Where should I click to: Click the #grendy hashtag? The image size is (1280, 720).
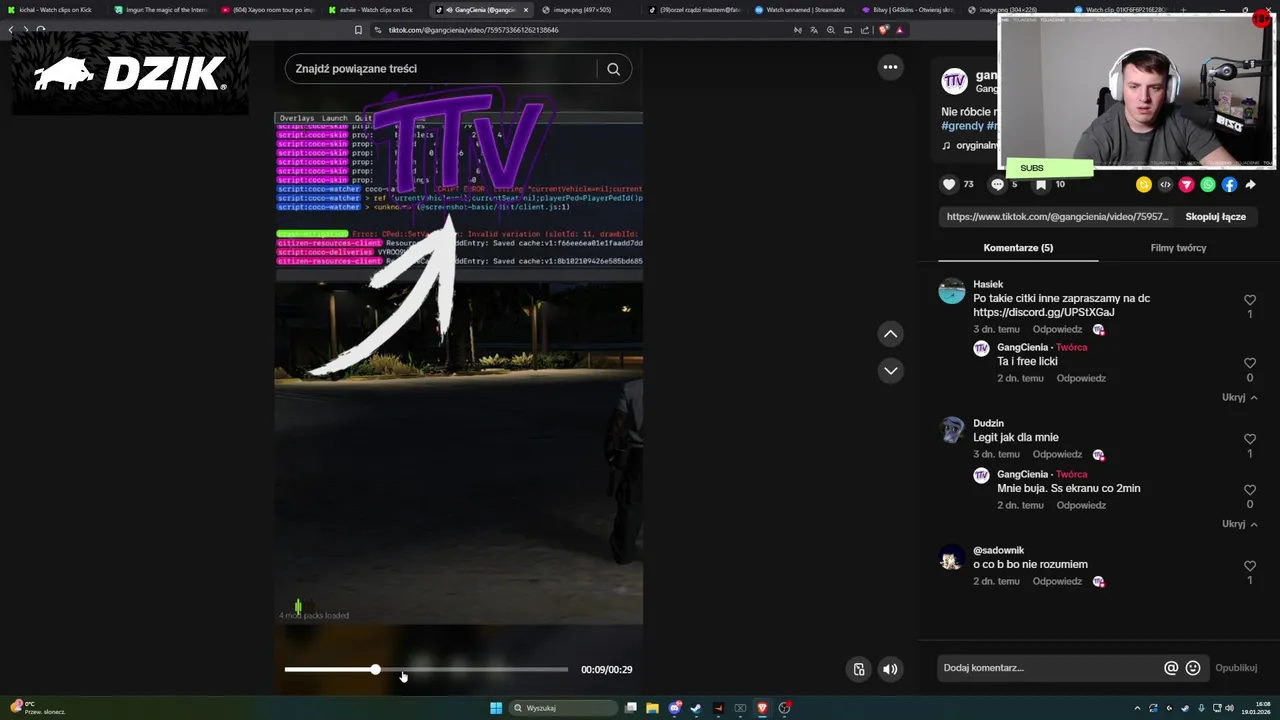tap(962, 126)
